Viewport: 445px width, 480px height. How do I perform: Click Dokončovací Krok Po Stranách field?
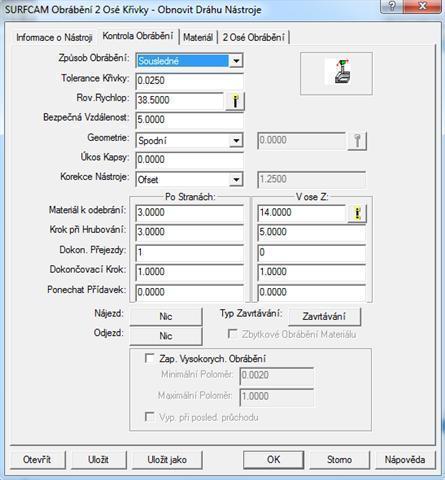point(189,272)
